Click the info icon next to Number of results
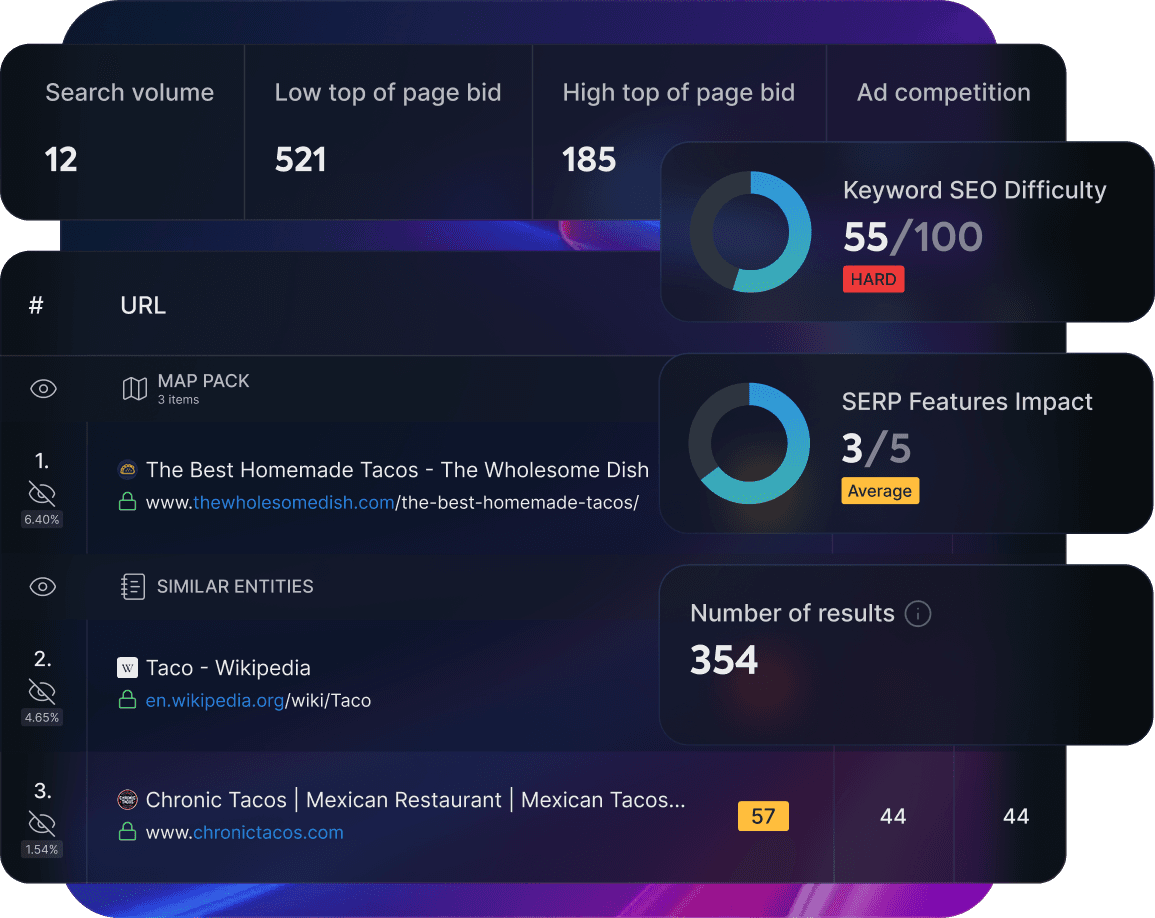The image size is (1155, 918). tap(917, 613)
